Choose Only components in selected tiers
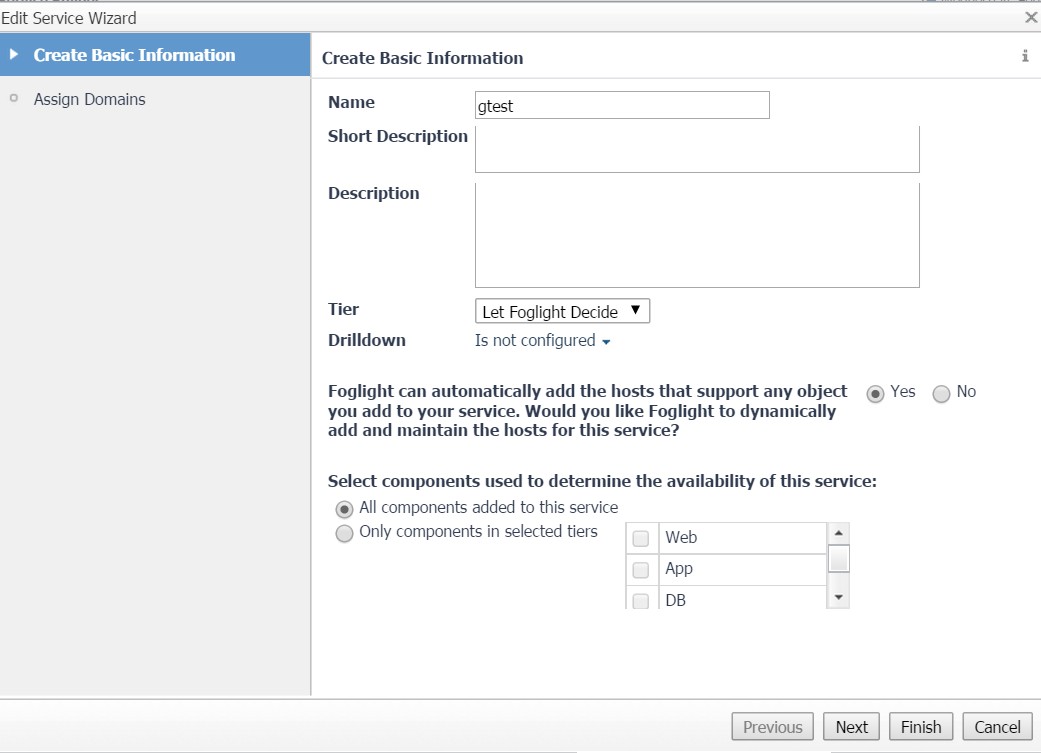Image resolution: width=1041 pixels, height=753 pixels. point(344,533)
